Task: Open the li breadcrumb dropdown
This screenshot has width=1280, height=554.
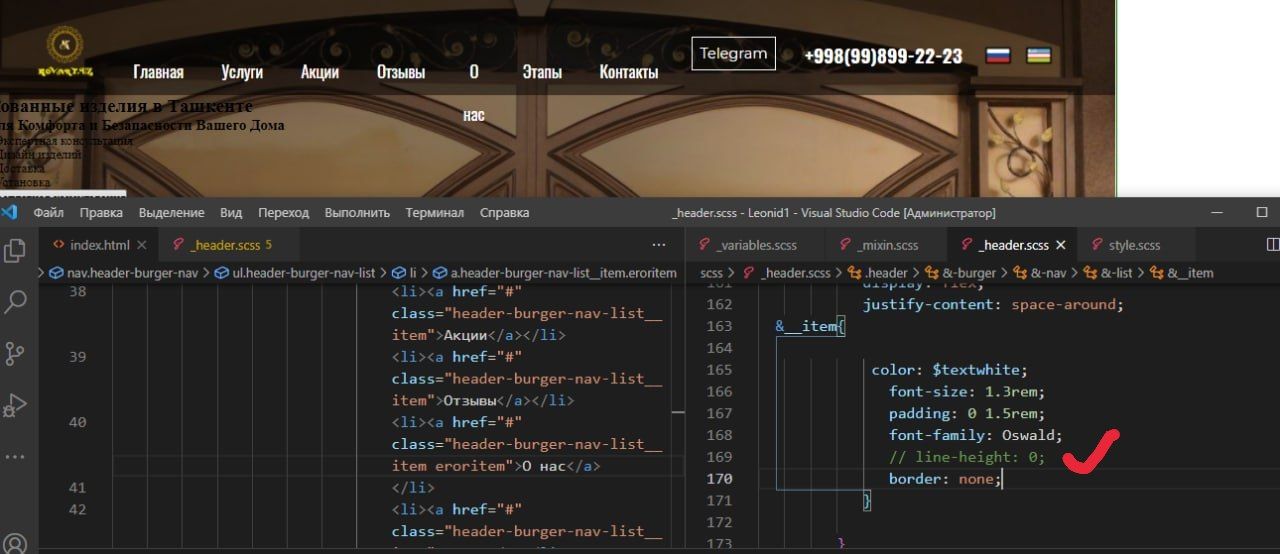Action: pos(404,272)
